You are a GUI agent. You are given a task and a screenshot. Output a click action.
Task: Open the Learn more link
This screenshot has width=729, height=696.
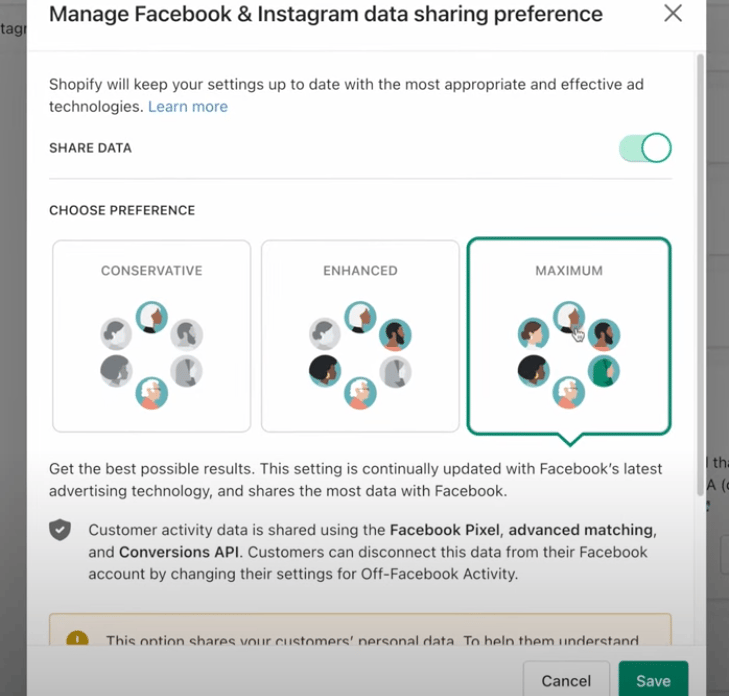[x=188, y=107]
